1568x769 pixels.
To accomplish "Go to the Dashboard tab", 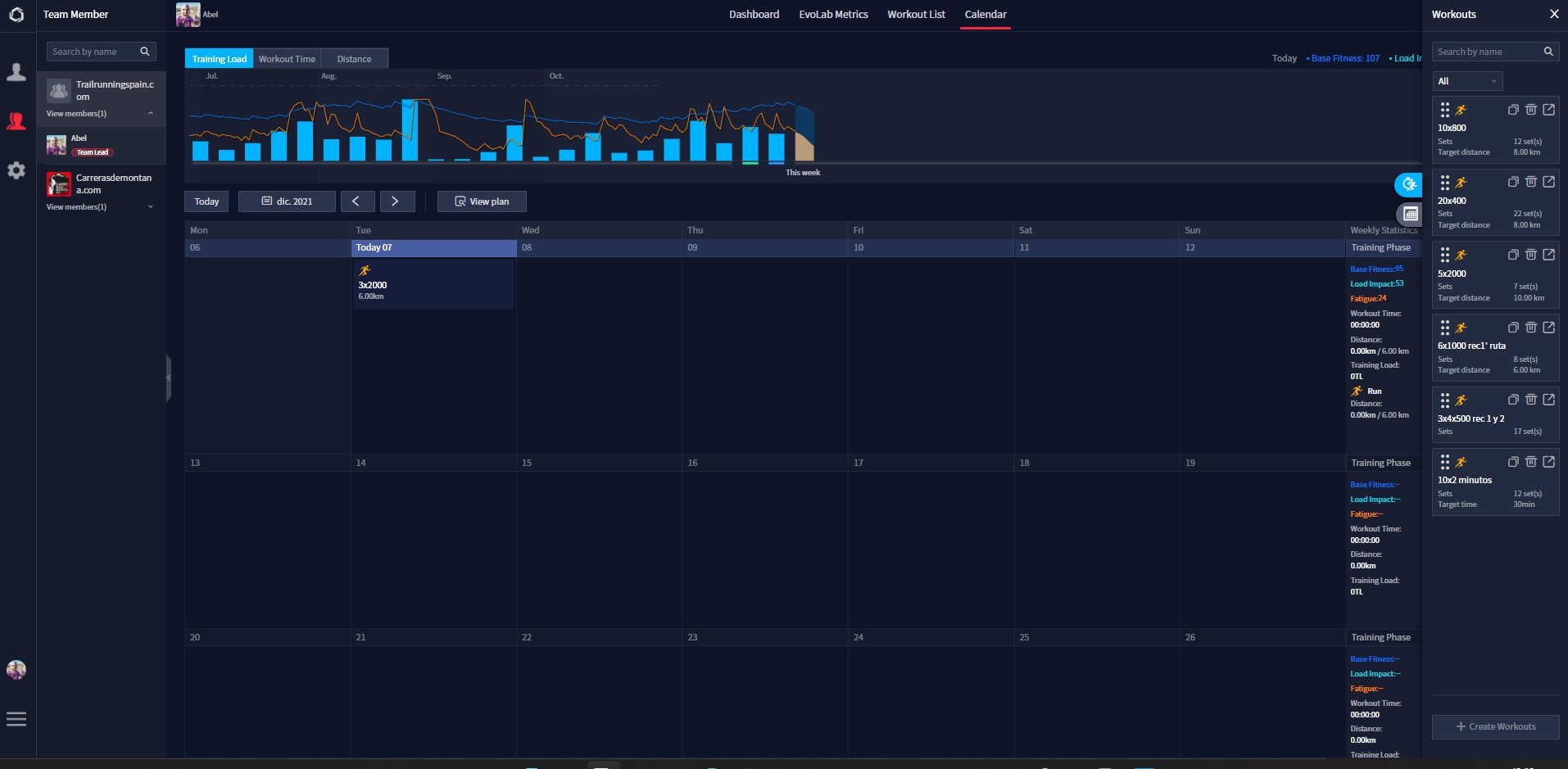I will (754, 15).
